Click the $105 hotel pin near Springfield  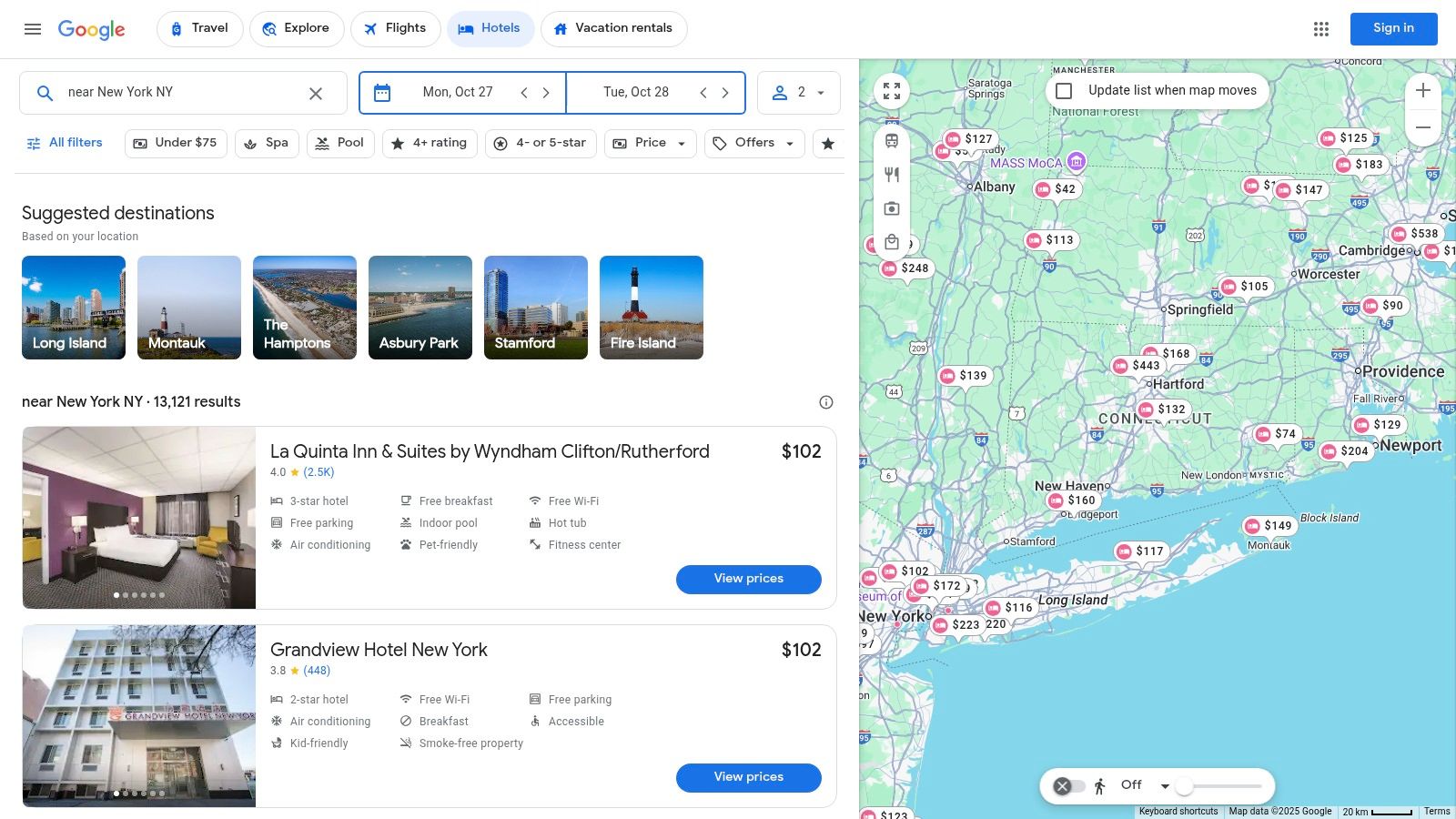[1245, 287]
